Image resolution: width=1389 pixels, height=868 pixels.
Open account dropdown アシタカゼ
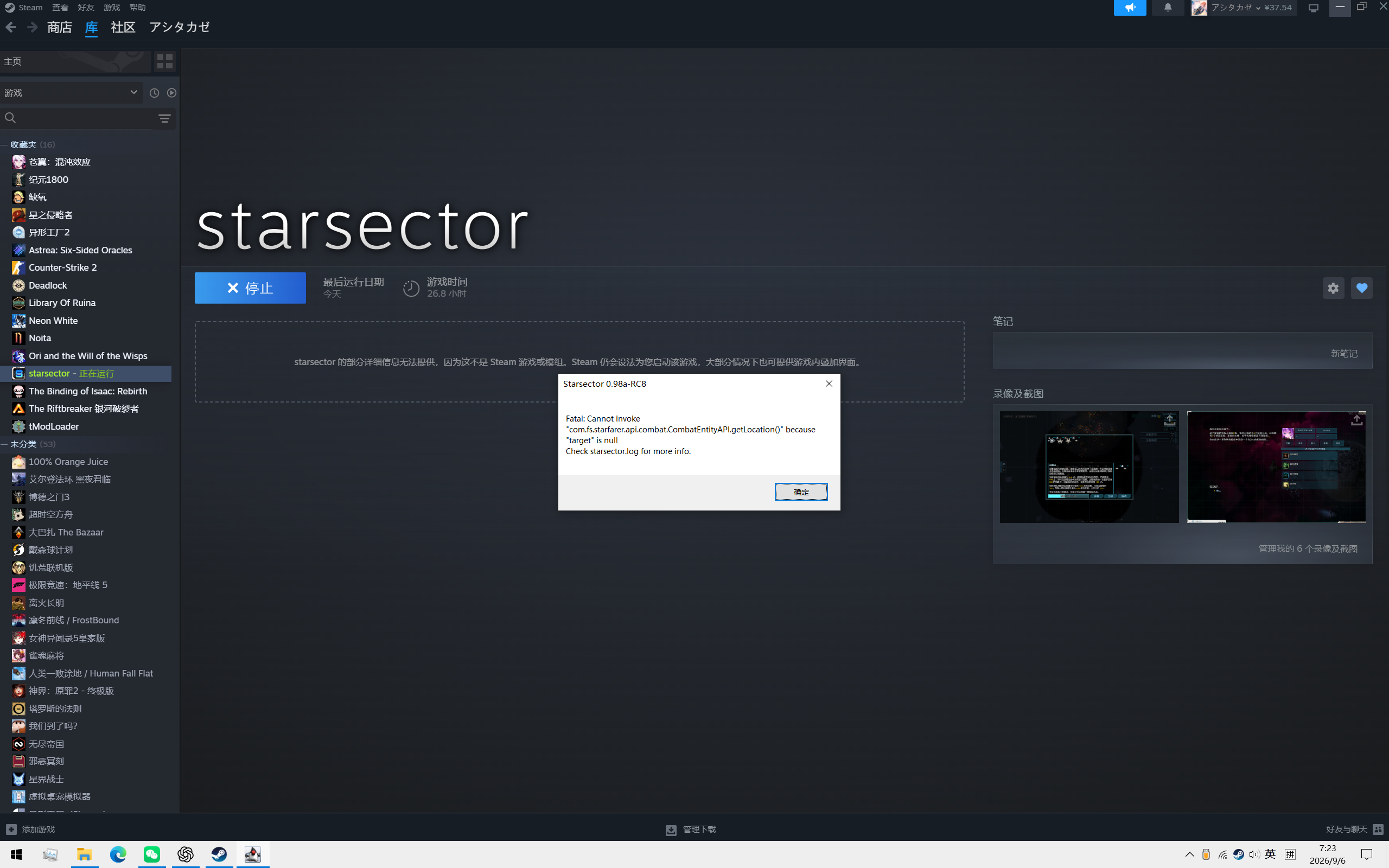coord(1243,8)
